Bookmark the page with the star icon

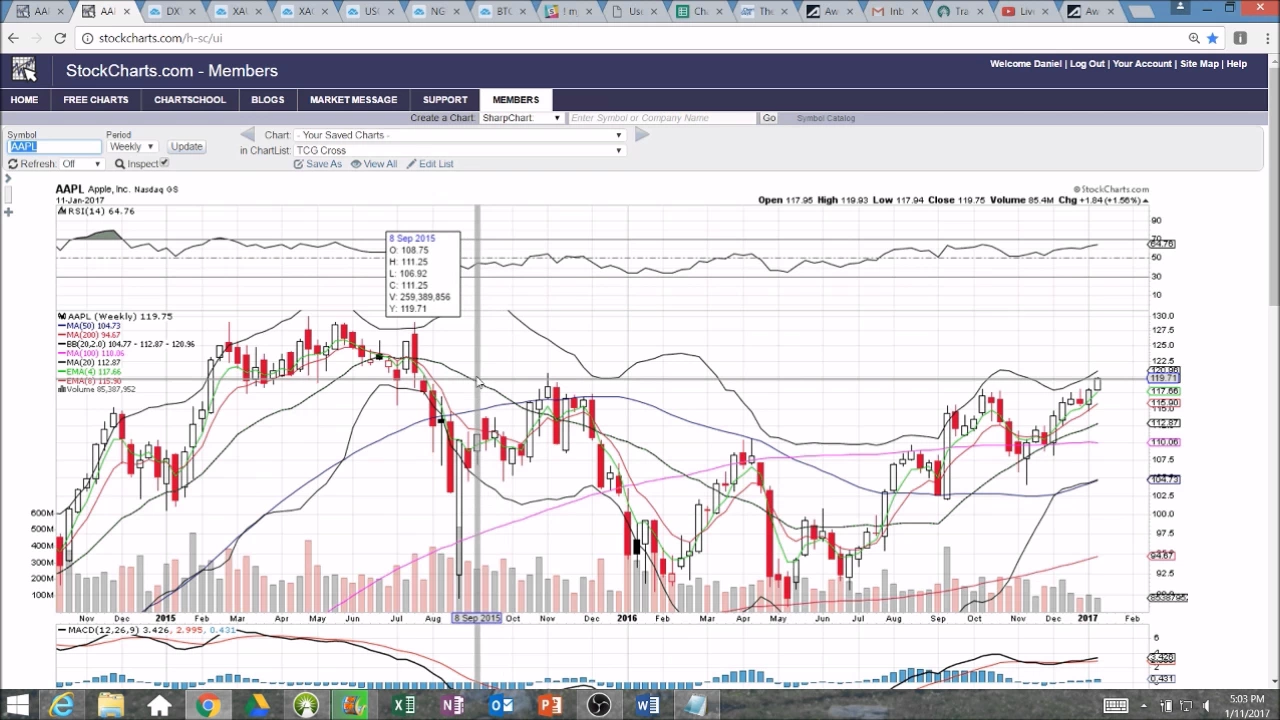pos(1212,38)
